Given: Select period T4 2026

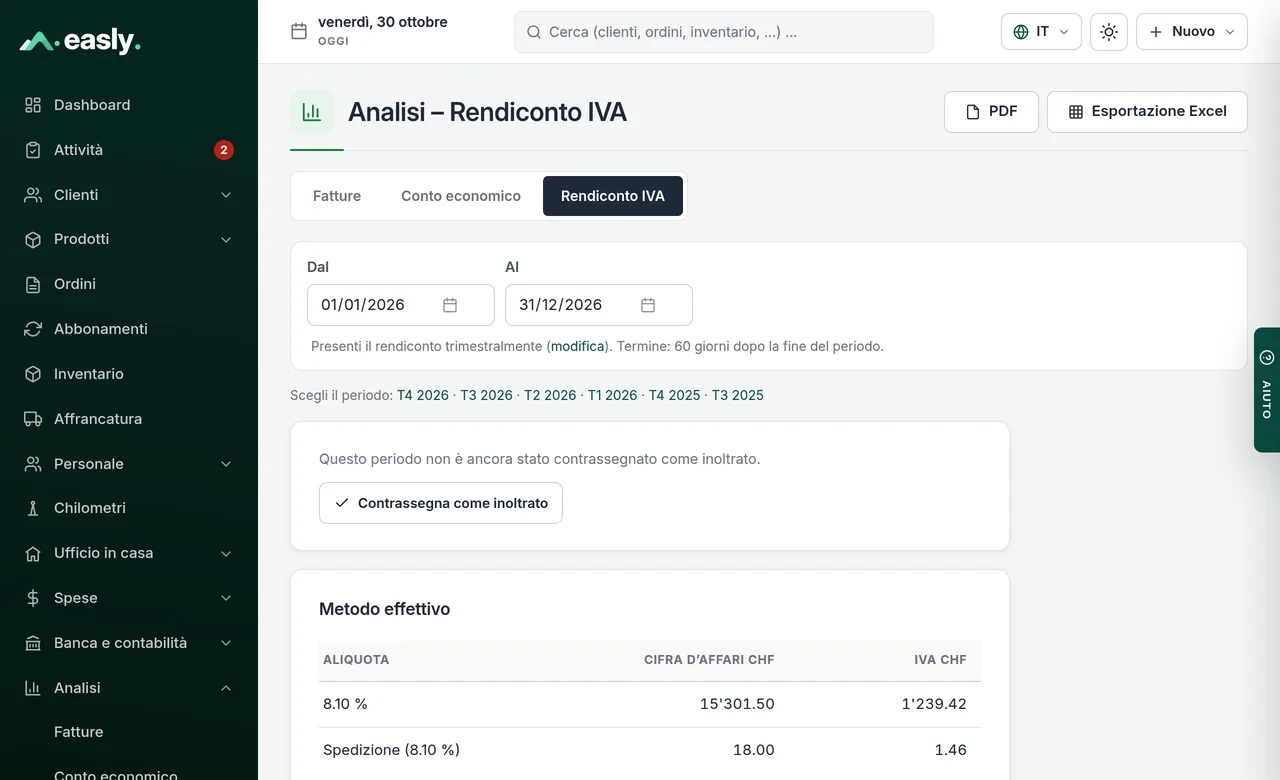Looking at the screenshot, I should [x=423, y=395].
